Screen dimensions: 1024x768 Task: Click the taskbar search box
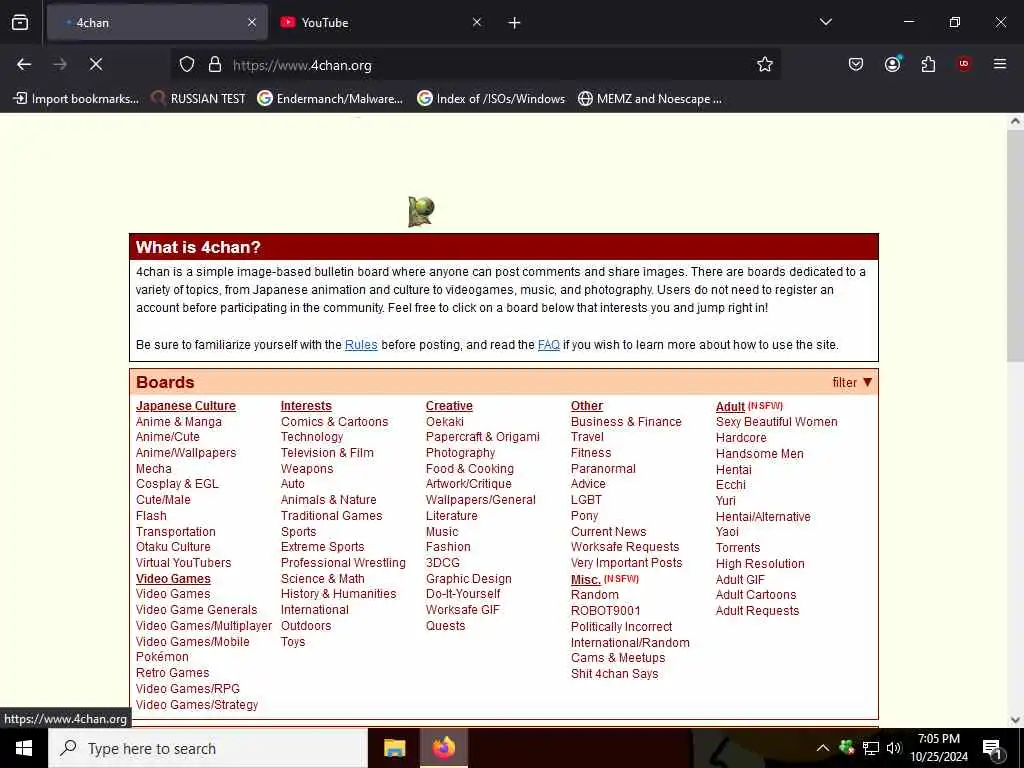click(208, 748)
